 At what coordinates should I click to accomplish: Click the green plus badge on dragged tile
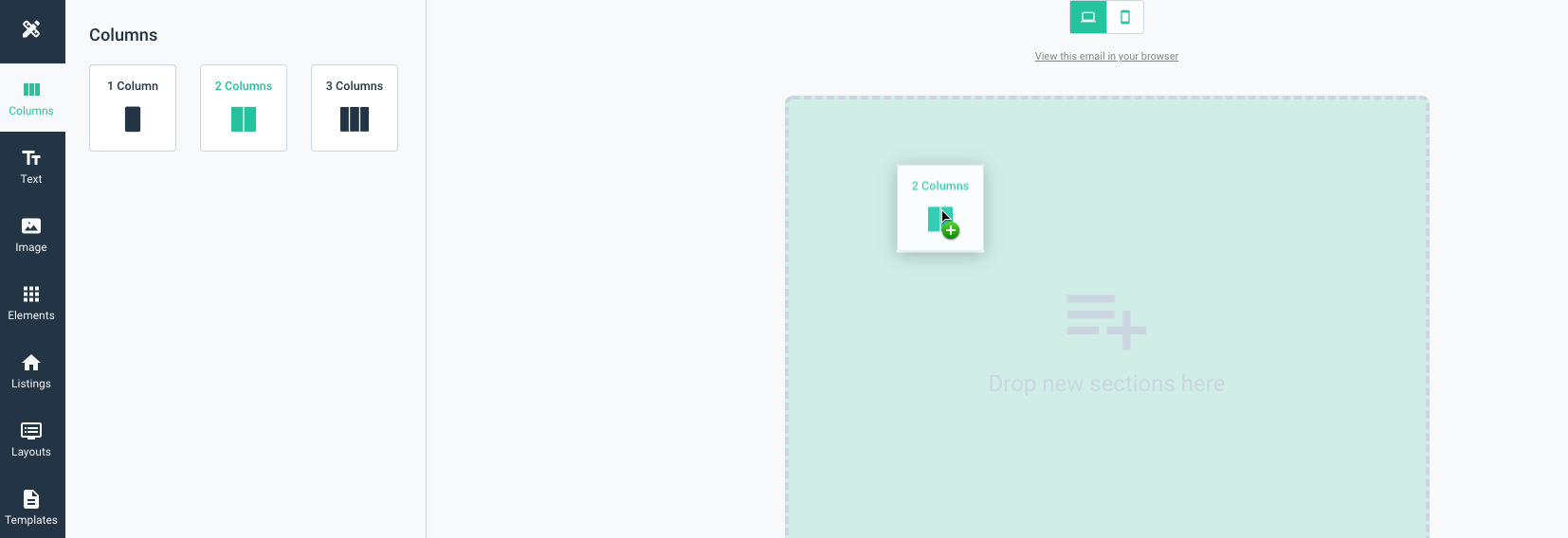tap(951, 230)
